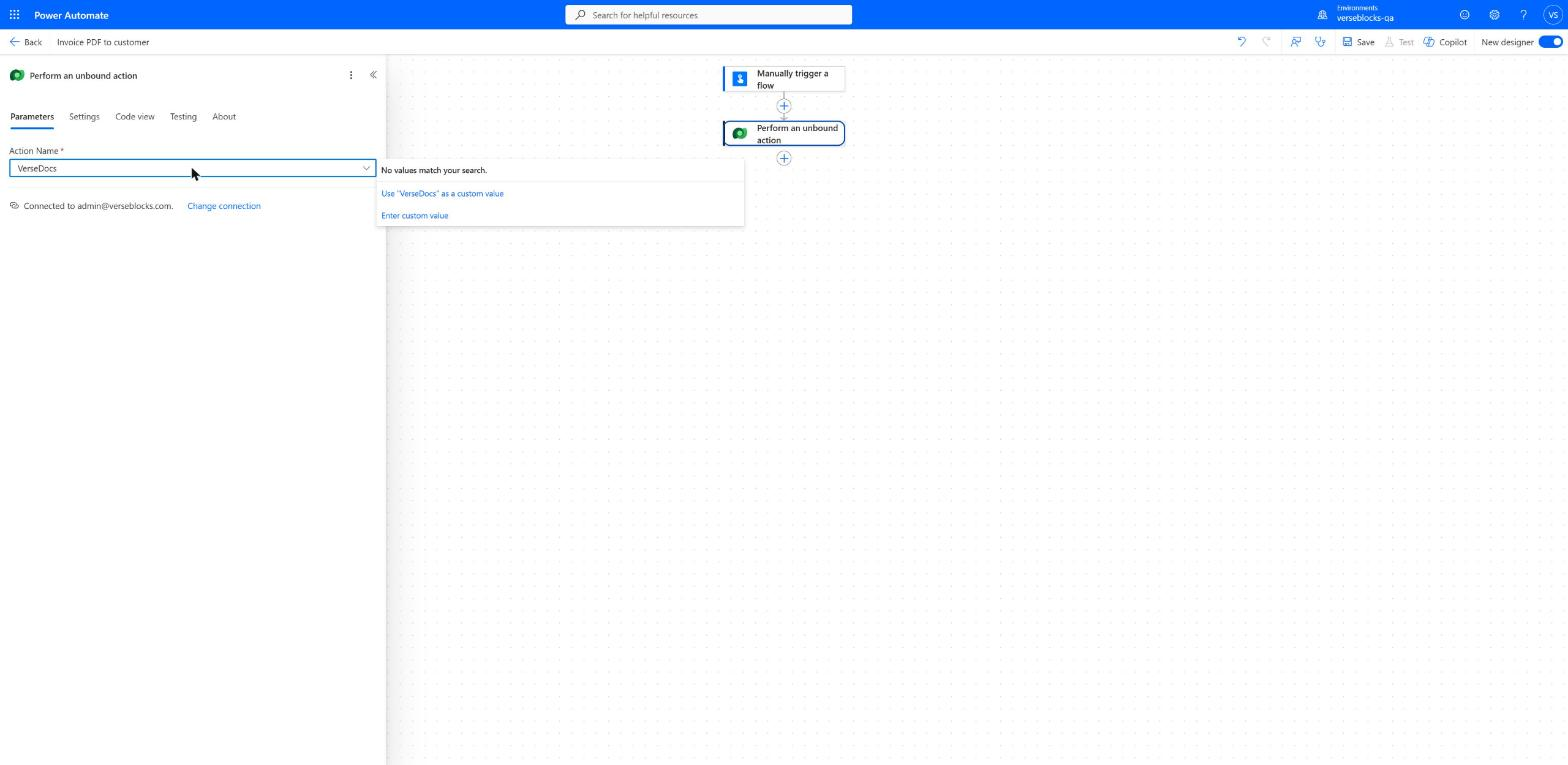Open the Copilot pane
The height and width of the screenshot is (765, 1568).
coord(1445,42)
